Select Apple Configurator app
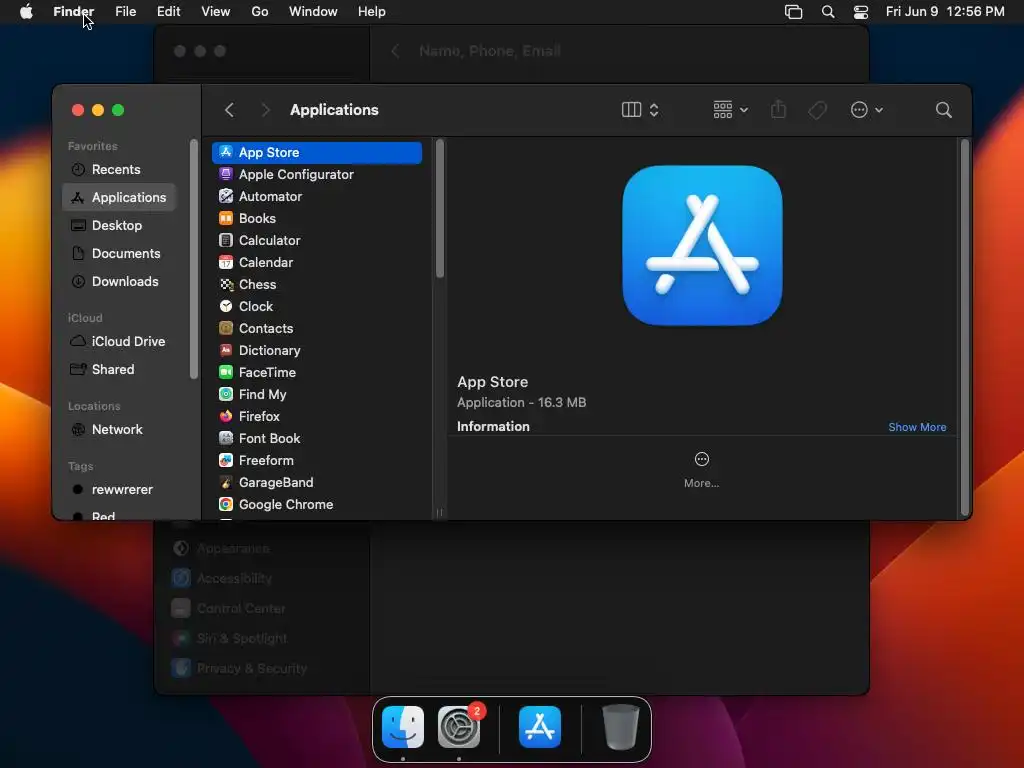Screen dimensions: 1024x768 317,174
